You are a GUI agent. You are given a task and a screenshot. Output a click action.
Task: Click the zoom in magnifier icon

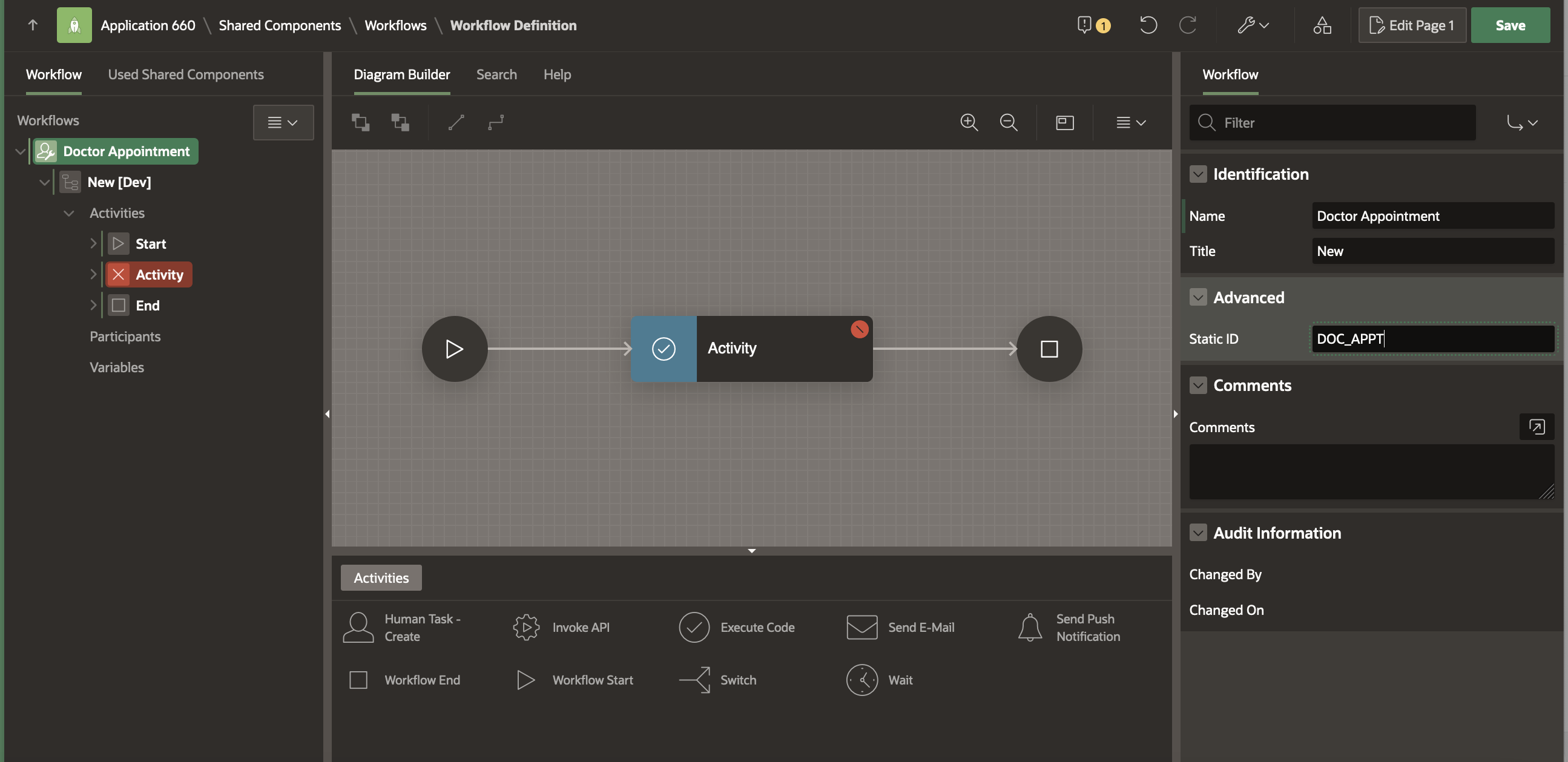click(x=969, y=122)
